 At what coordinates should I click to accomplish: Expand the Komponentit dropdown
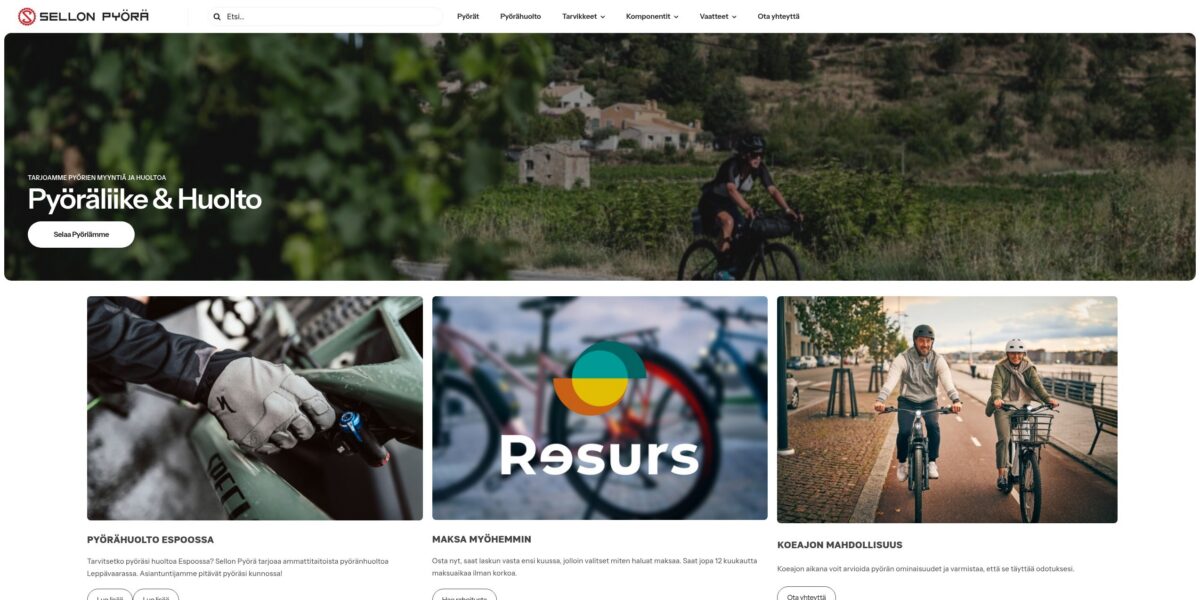tap(652, 16)
